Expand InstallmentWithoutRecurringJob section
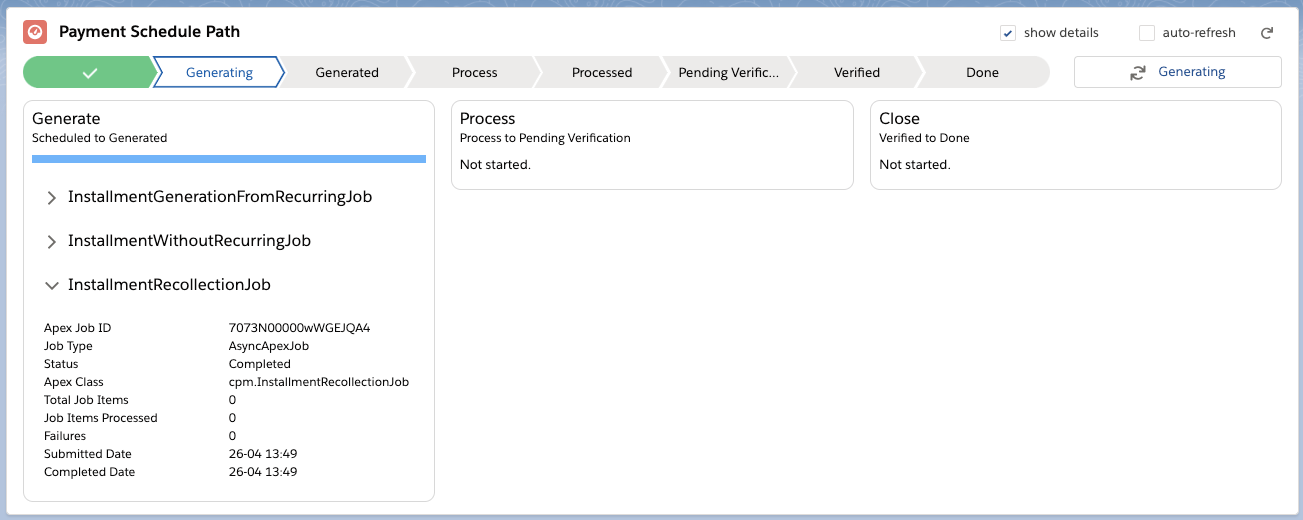 tap(52, 242)
